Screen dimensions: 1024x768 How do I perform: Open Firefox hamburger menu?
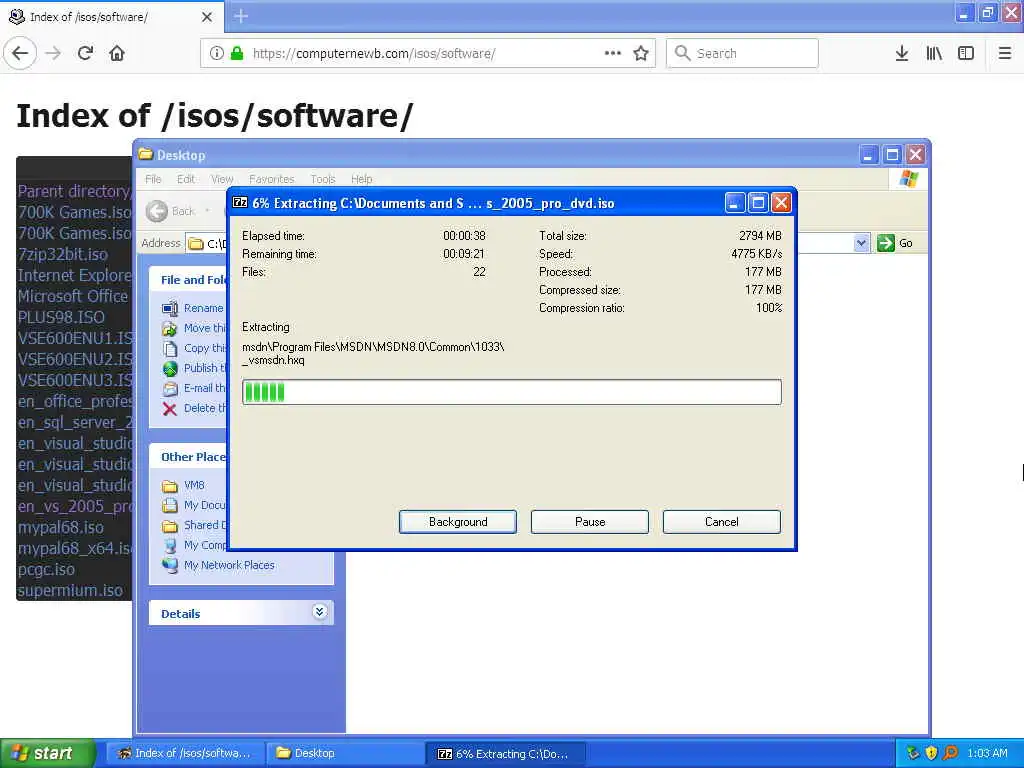(1005, 53)
